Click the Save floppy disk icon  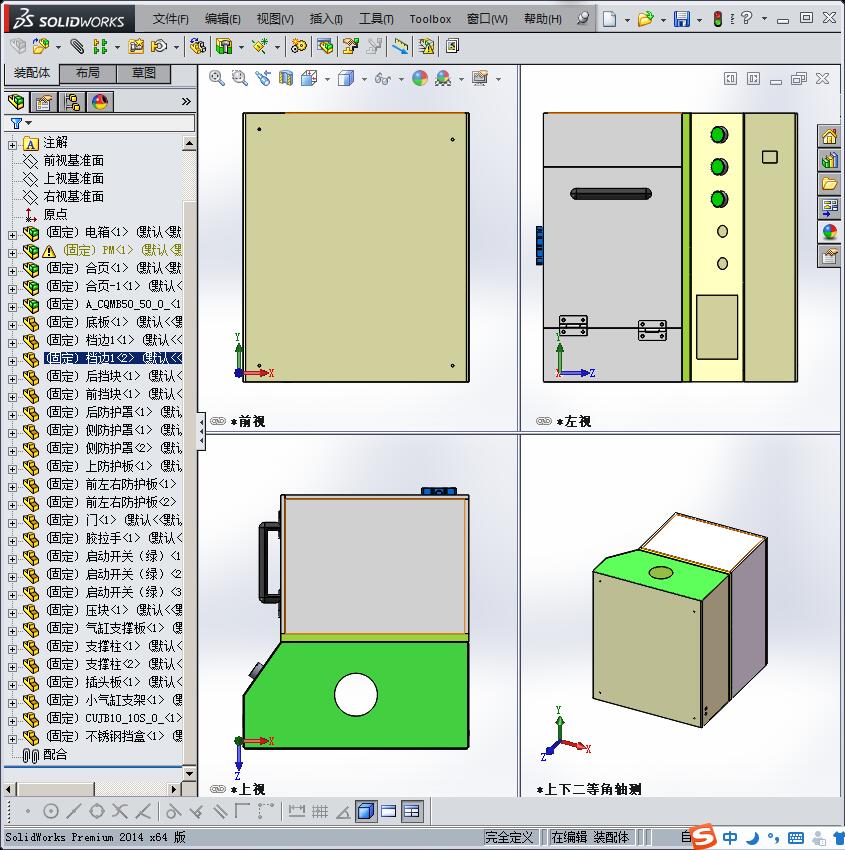[x=682, y=19]
